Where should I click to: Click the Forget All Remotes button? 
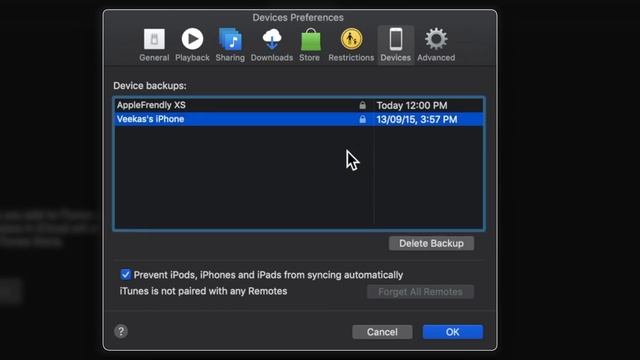[x=420, y=292]
